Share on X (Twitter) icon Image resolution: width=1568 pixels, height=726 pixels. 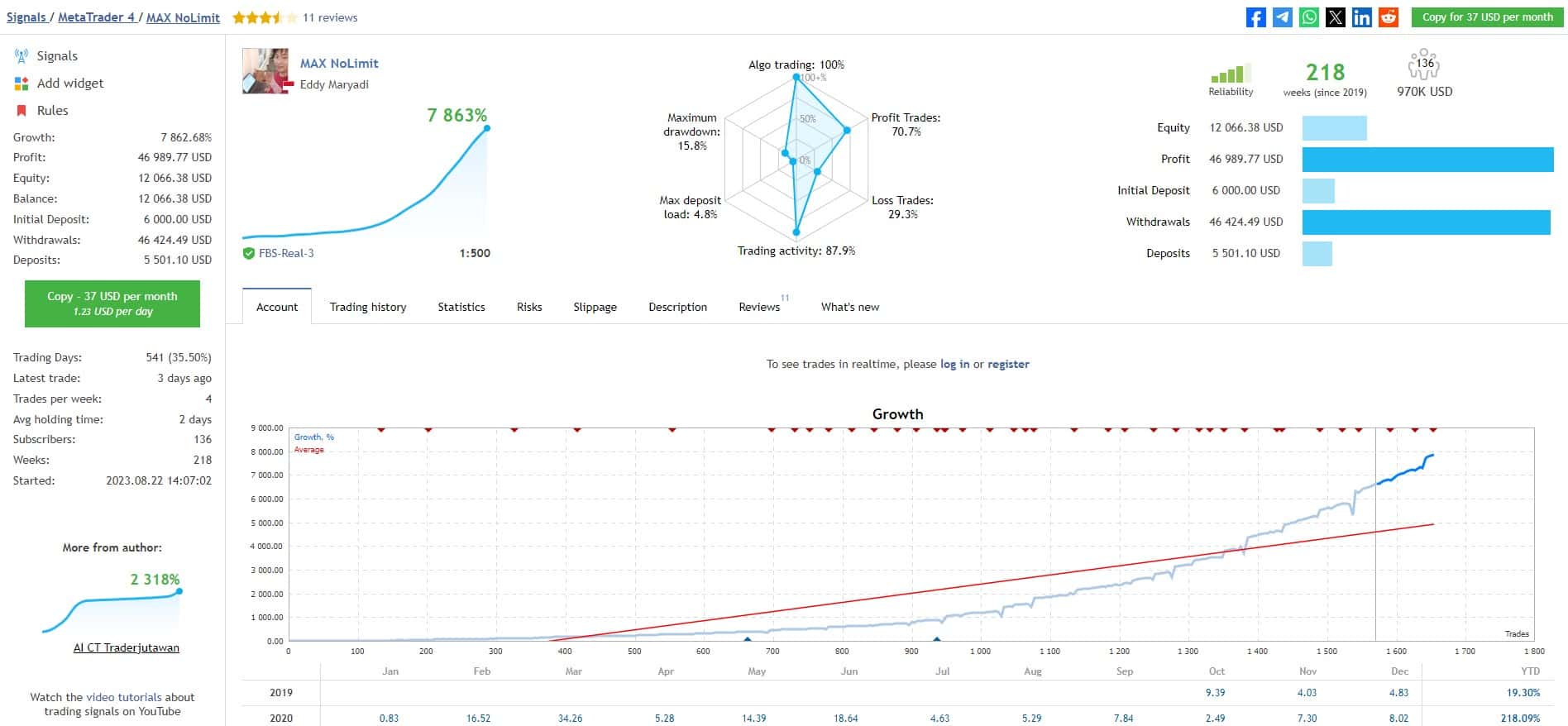(x=1335, y=17)
